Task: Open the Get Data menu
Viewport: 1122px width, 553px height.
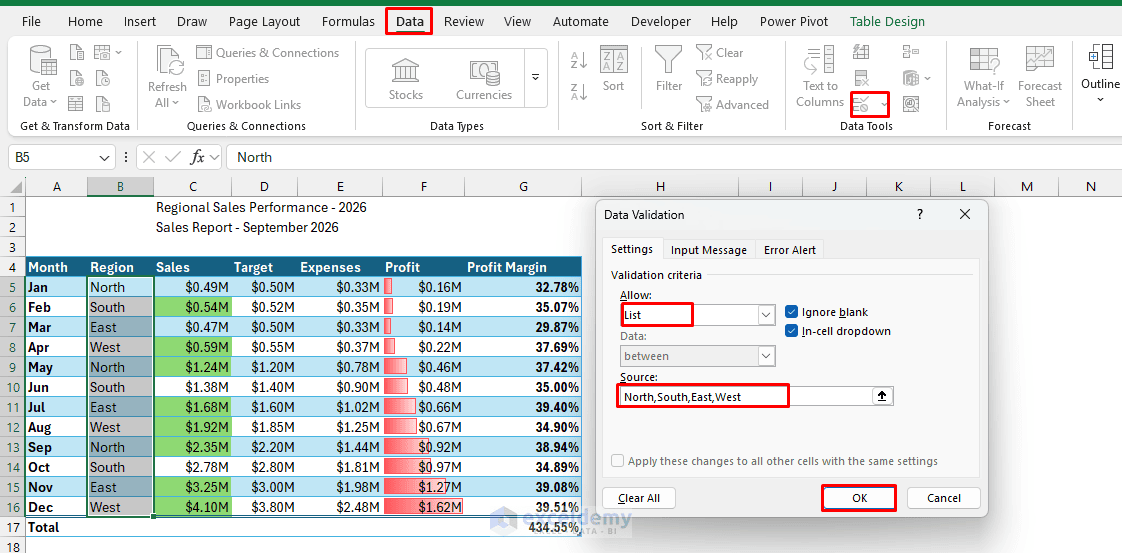Action: [41, 77]
